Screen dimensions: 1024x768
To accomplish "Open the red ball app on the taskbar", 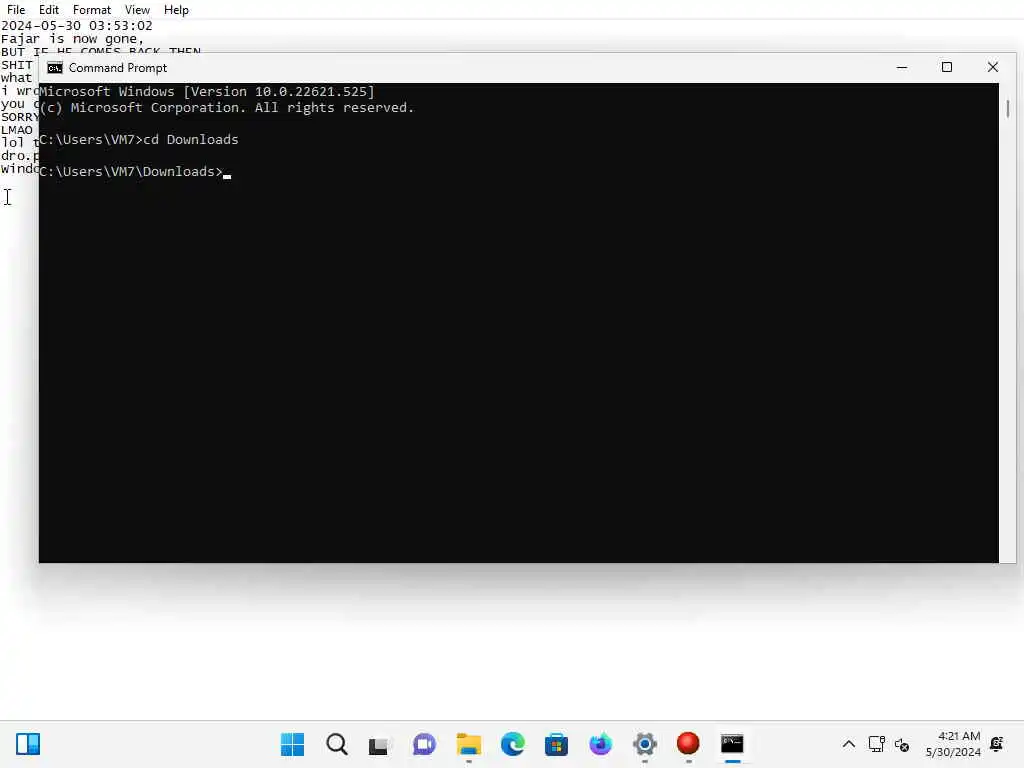I will tap(688, 744).
